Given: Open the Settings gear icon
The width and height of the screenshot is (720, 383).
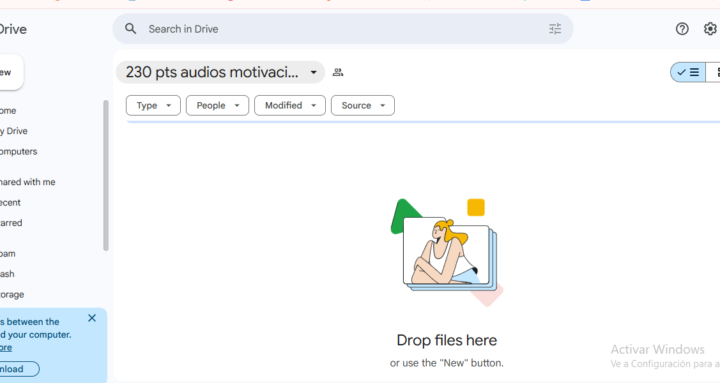Looking at the screenshot, I should click(x=710, y=29).
